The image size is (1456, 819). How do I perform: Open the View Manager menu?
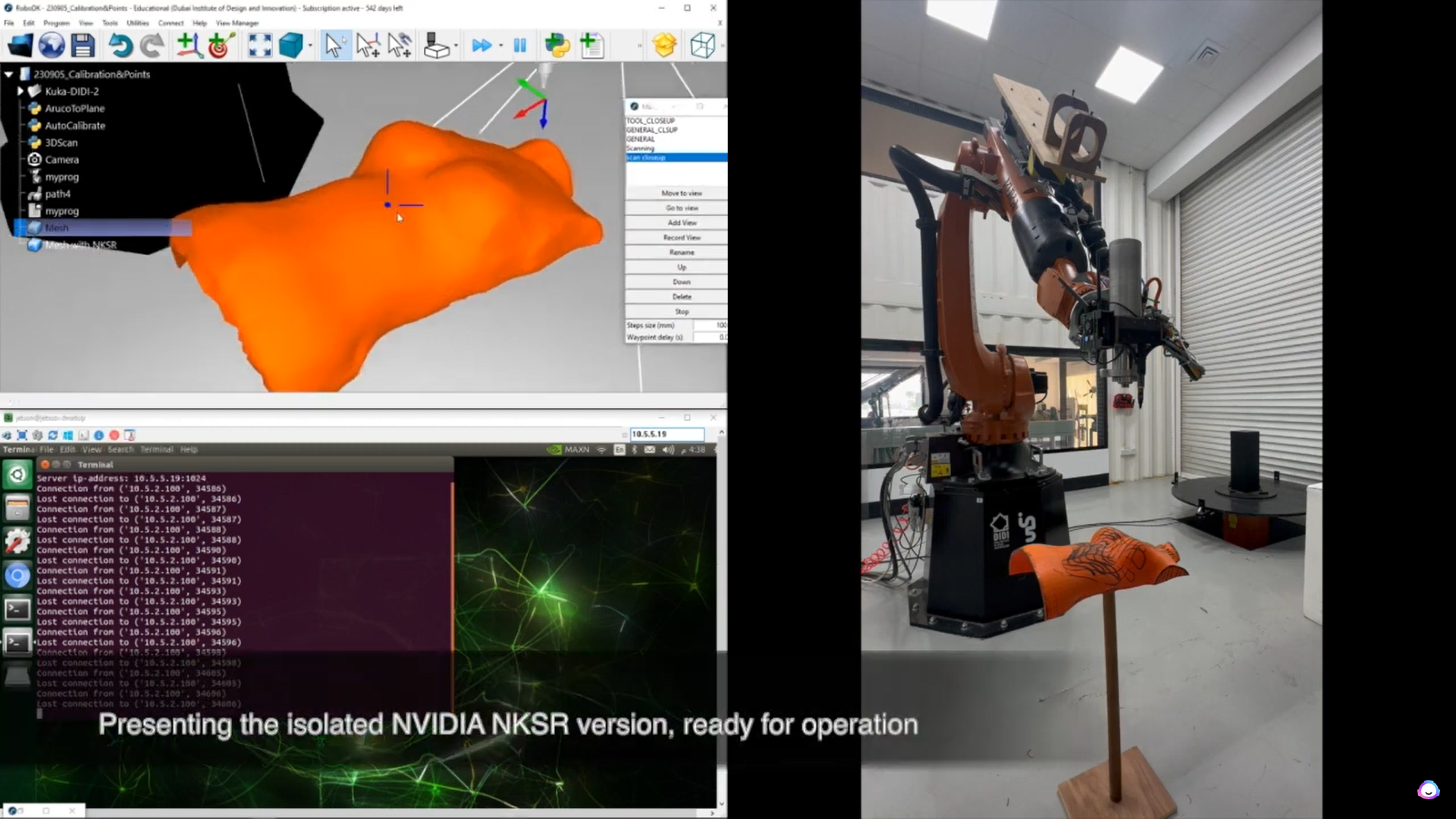[237, 23]
